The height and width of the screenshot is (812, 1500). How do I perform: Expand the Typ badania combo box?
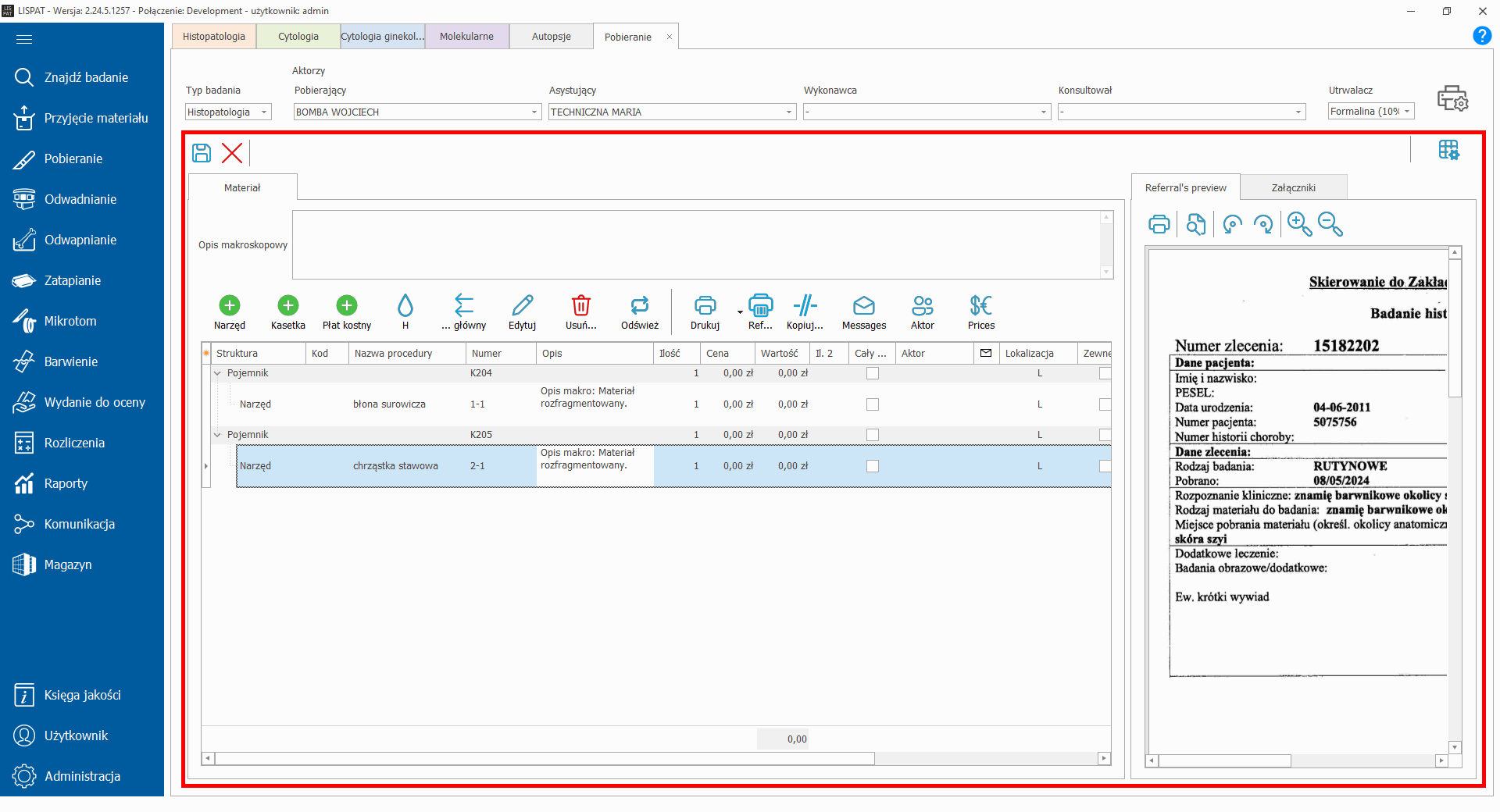click(x=264, y=112)
